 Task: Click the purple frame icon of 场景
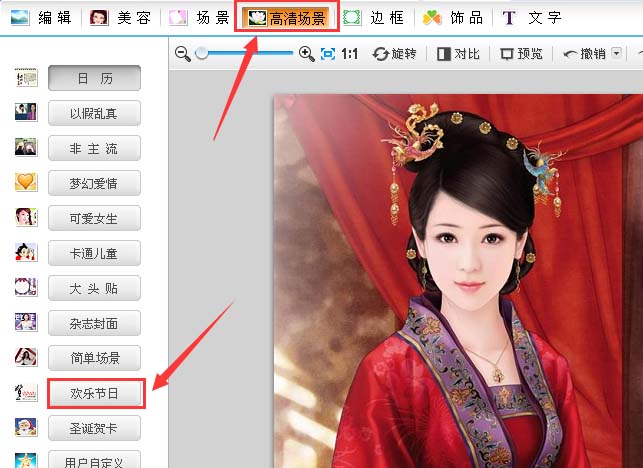[178, 18]
